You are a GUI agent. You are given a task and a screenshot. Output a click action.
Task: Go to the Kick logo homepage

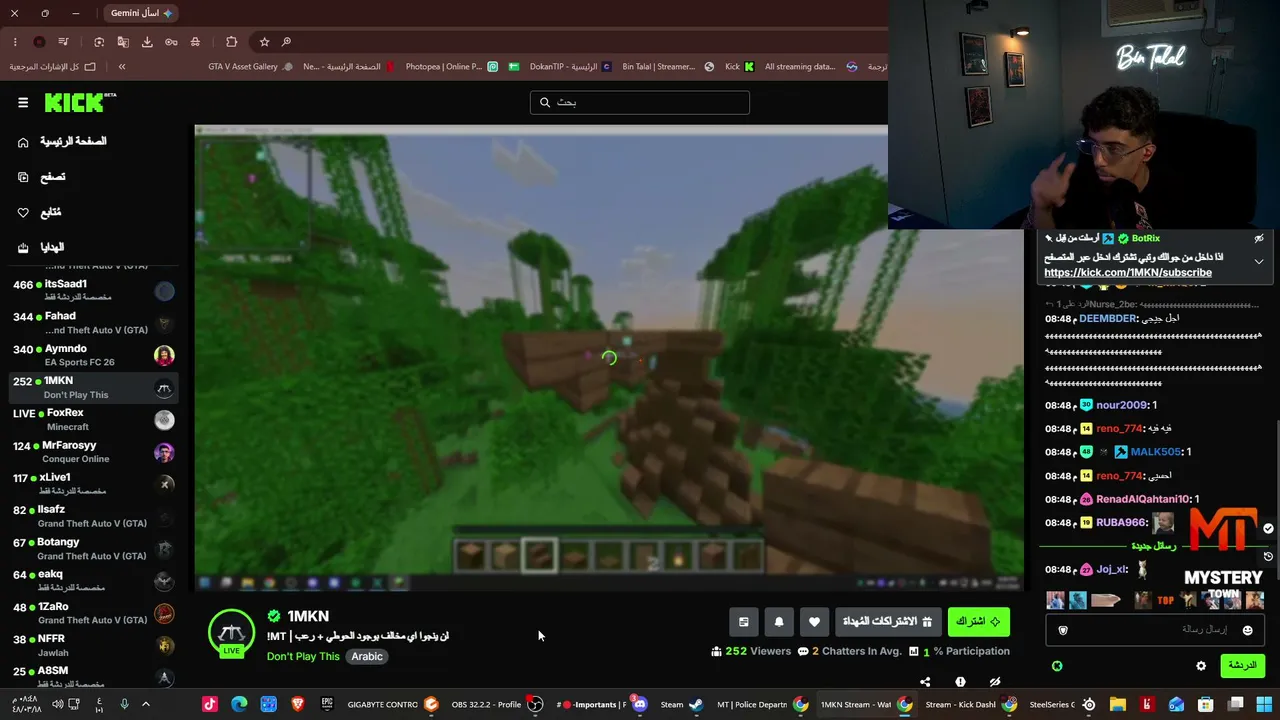pyautogui.click(x=80, y=102)
